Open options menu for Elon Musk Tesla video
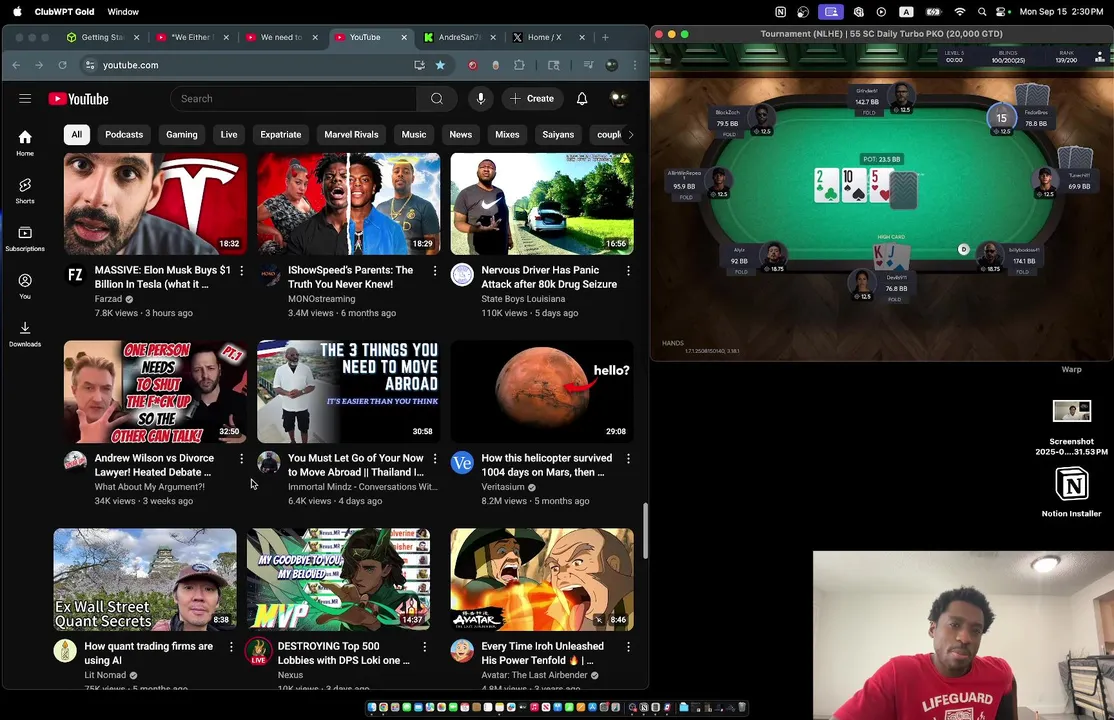1114x720 pixels. 242,271
